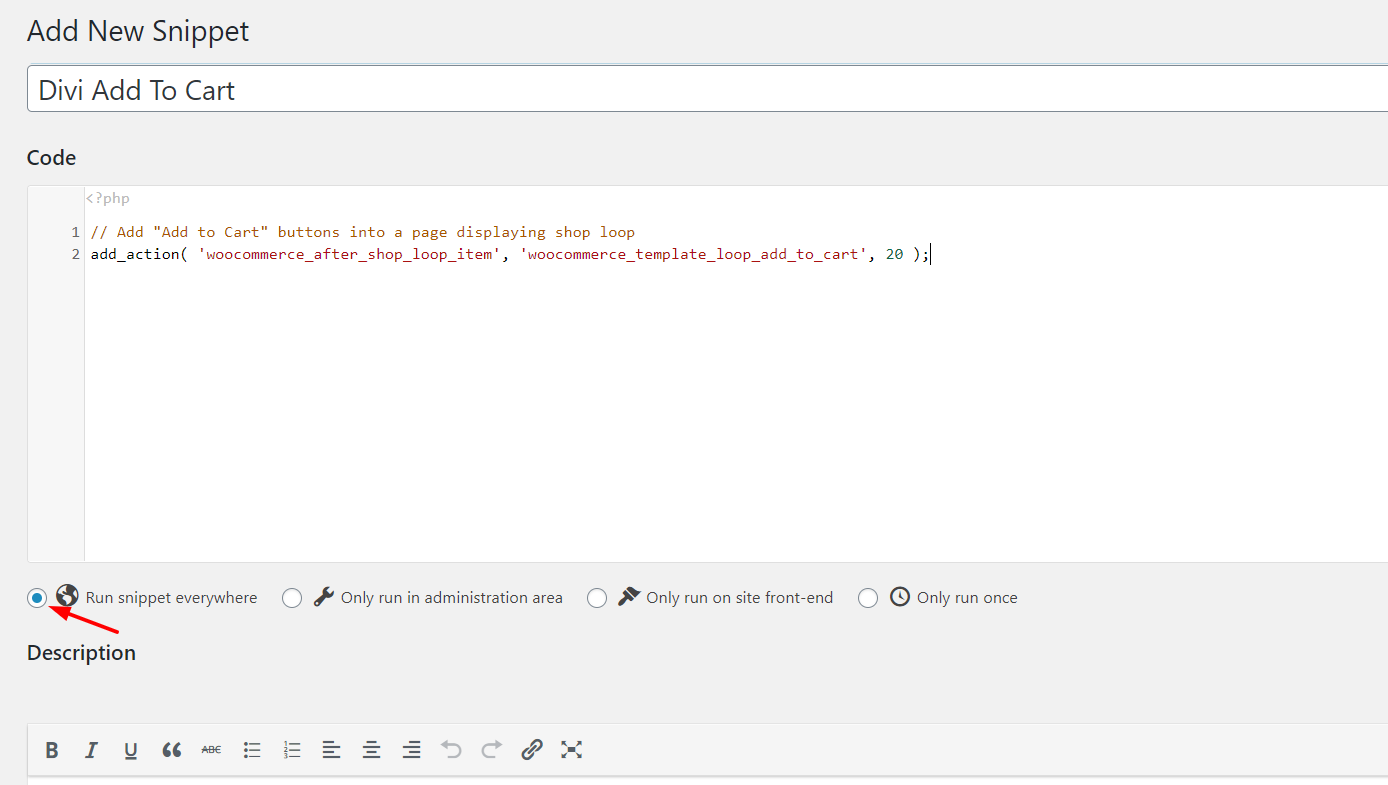The width and height of the screenshot is (1388, 785).
Task: Click line number 2 in code gutter
Action: [75, 254]
